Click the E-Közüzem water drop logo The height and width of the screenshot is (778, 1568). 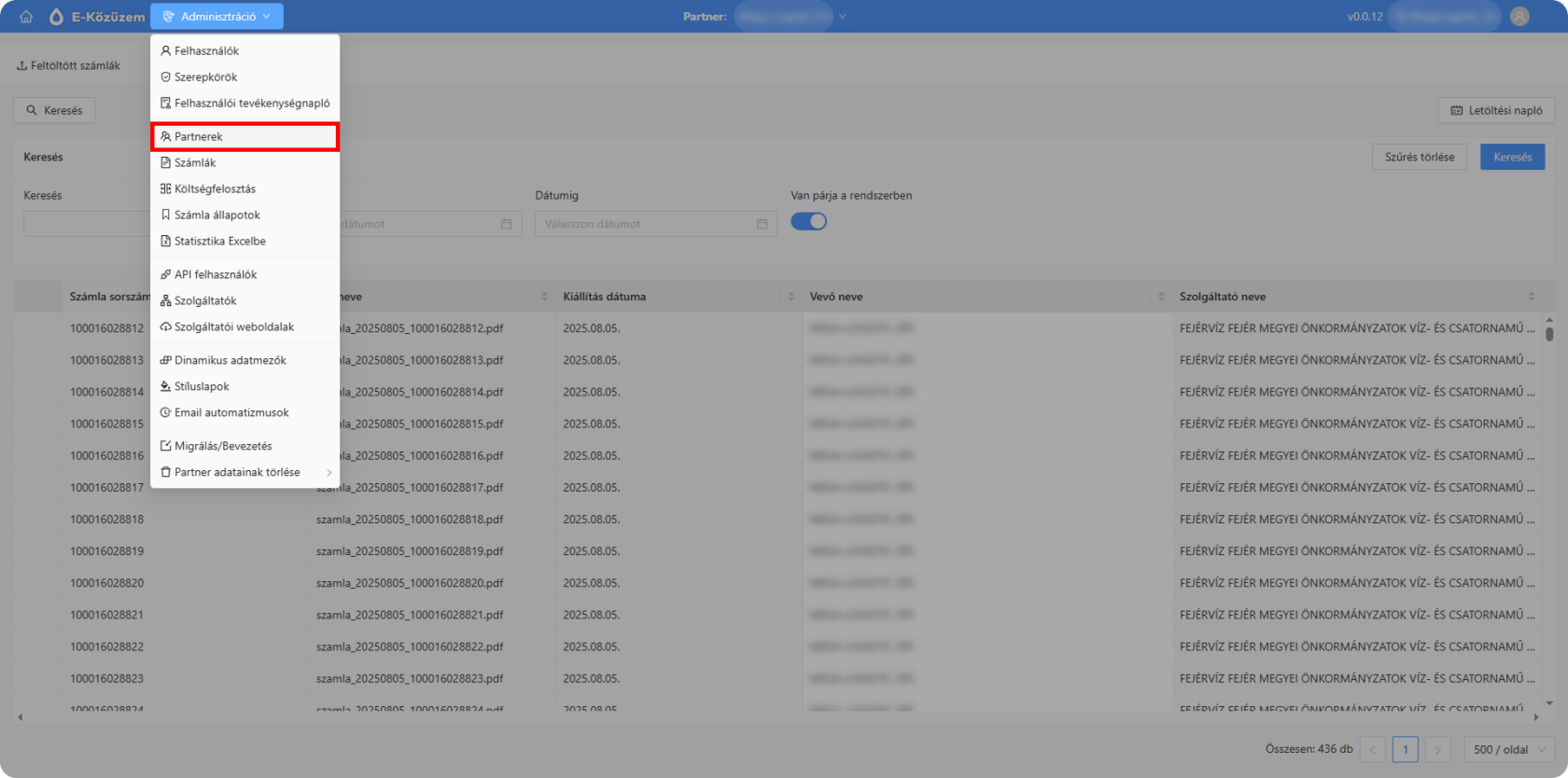pyautogui.click(x=56, y=17)
